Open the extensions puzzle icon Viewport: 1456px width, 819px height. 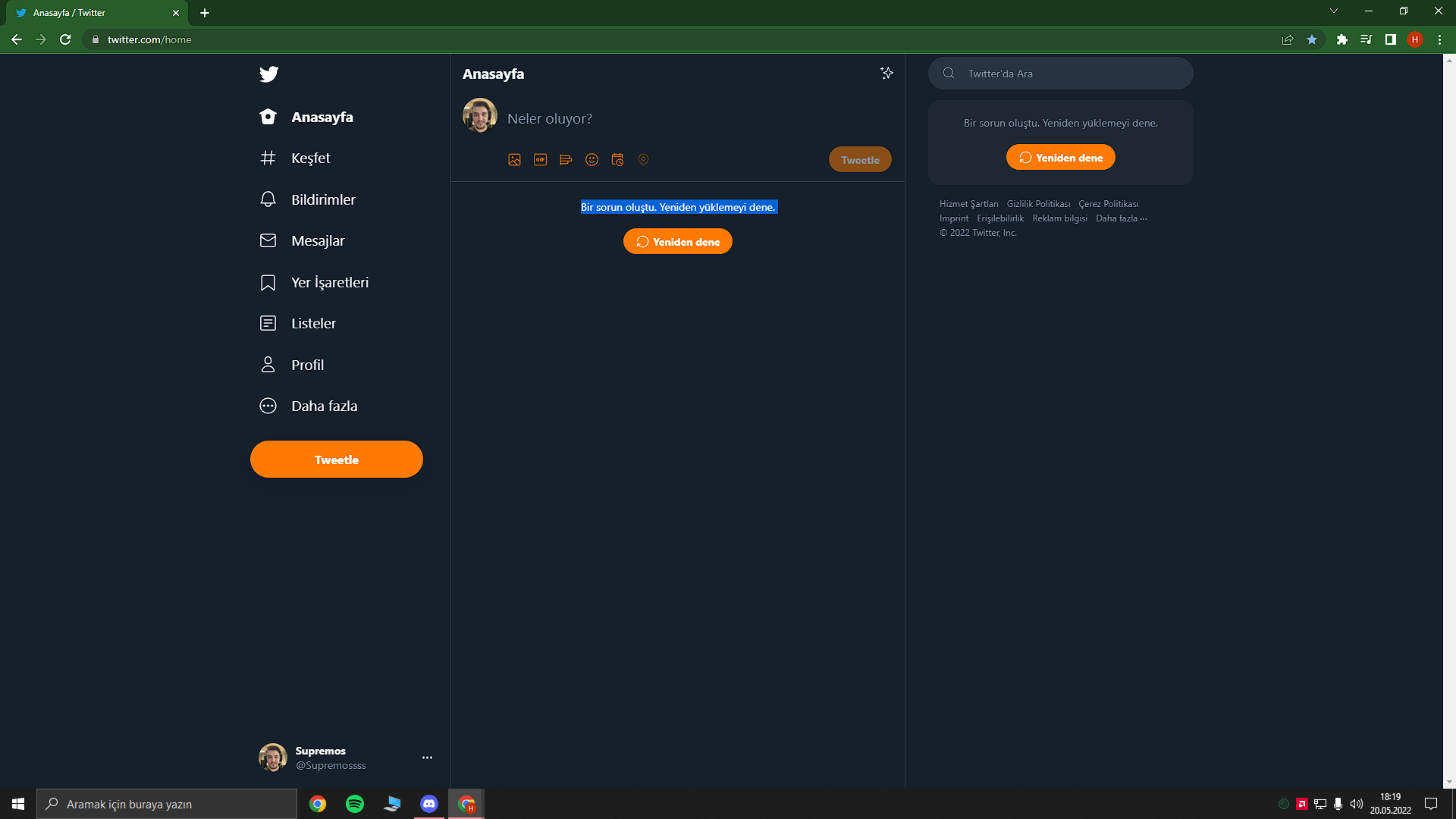point(1342,39)
